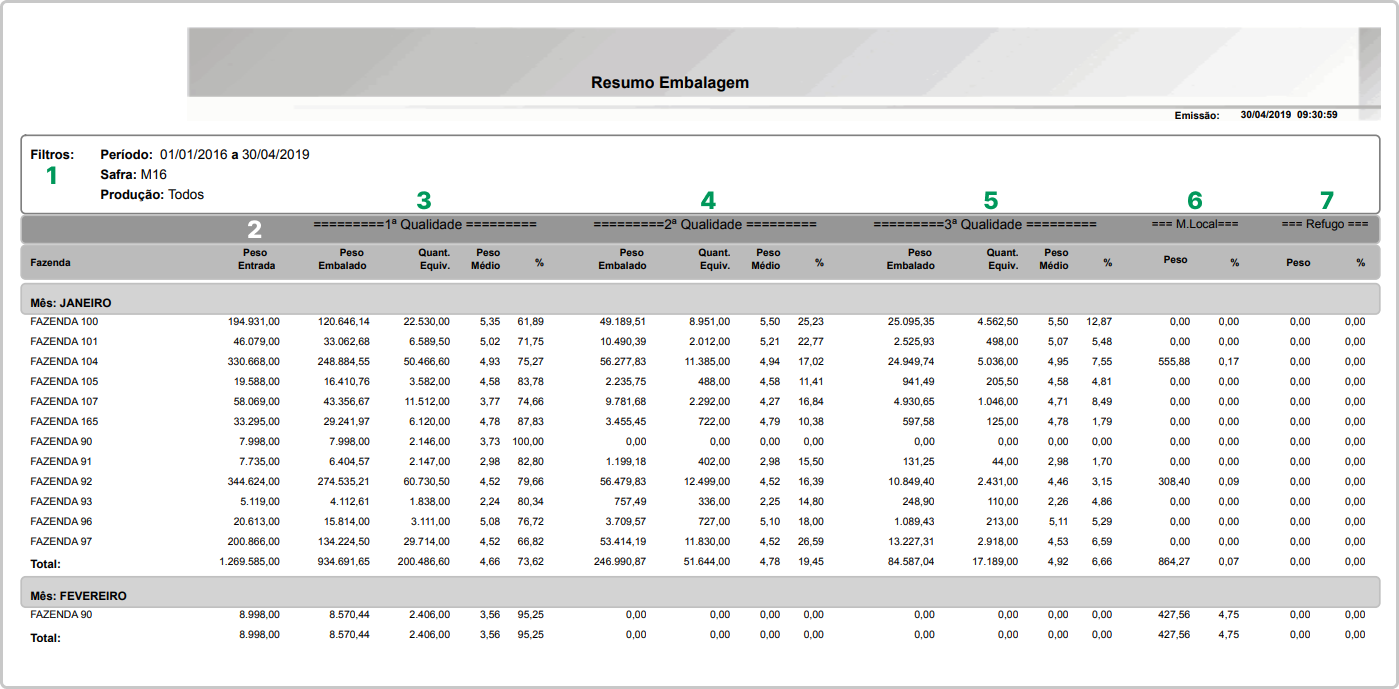The width and height of the screenshot is (1399, 689).
Task: Select the Mês: JANEIRO group header
Action: pyautogui.click(x=71, y=302)
